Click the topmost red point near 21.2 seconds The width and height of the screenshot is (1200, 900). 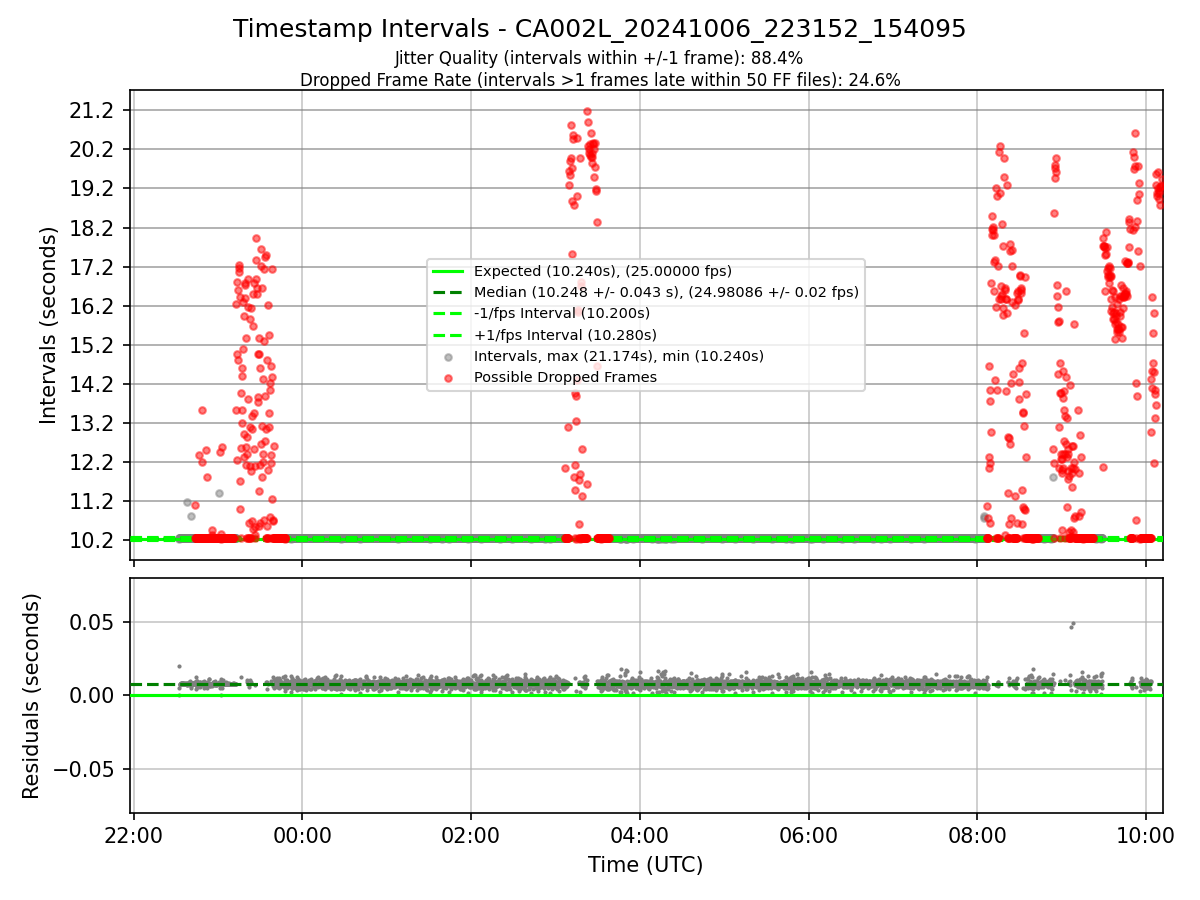pos(587,112)
